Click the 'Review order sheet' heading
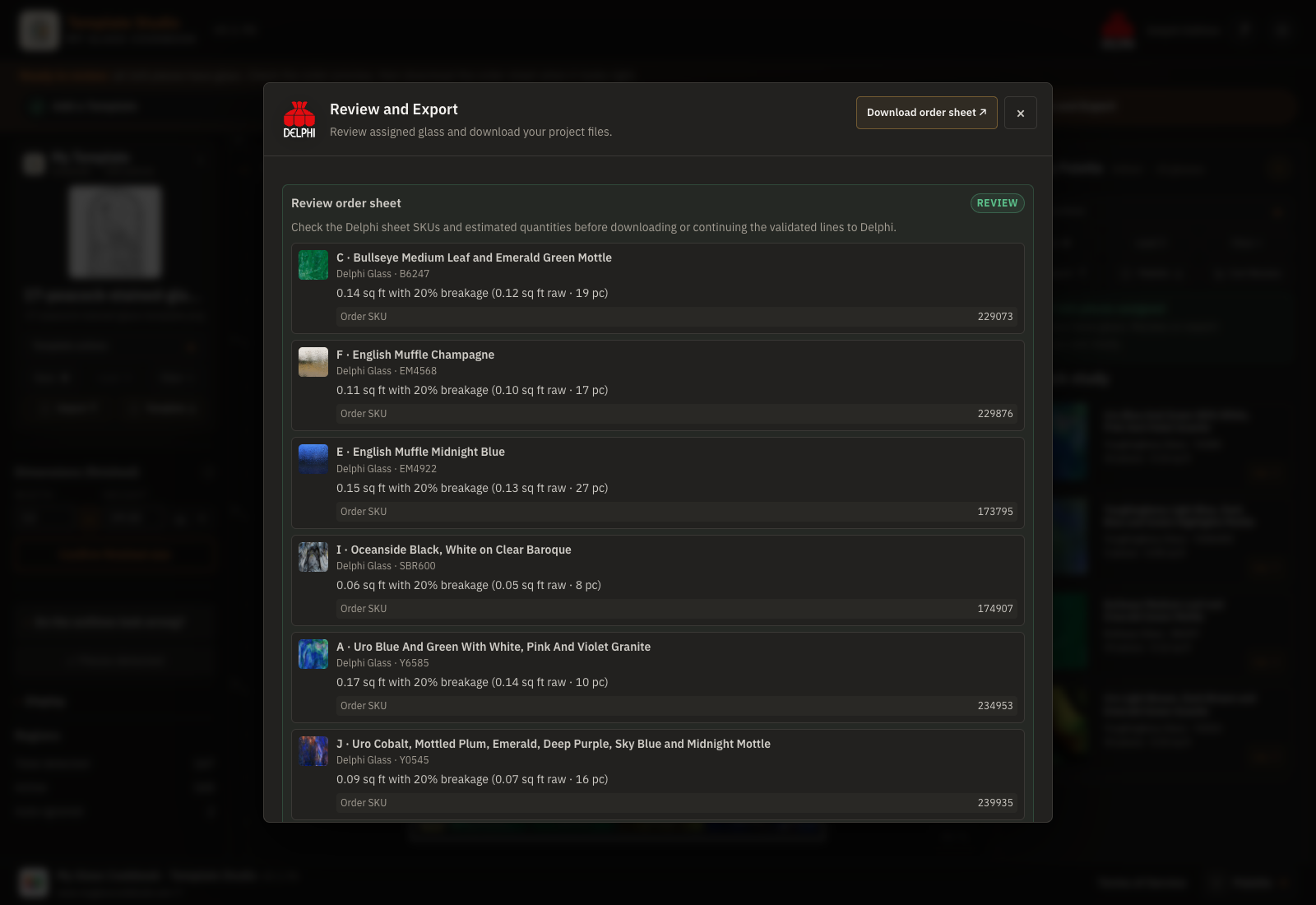 (346, 203)
